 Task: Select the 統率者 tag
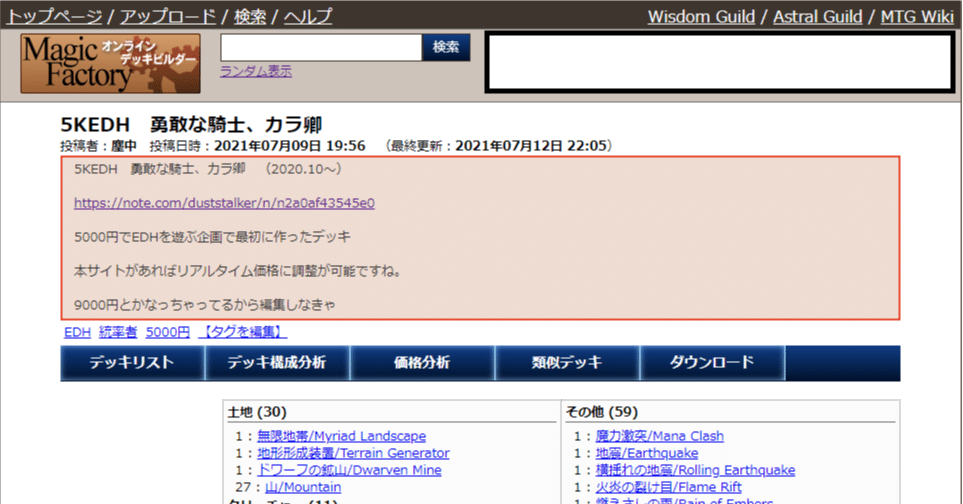[x=118, y=332]
